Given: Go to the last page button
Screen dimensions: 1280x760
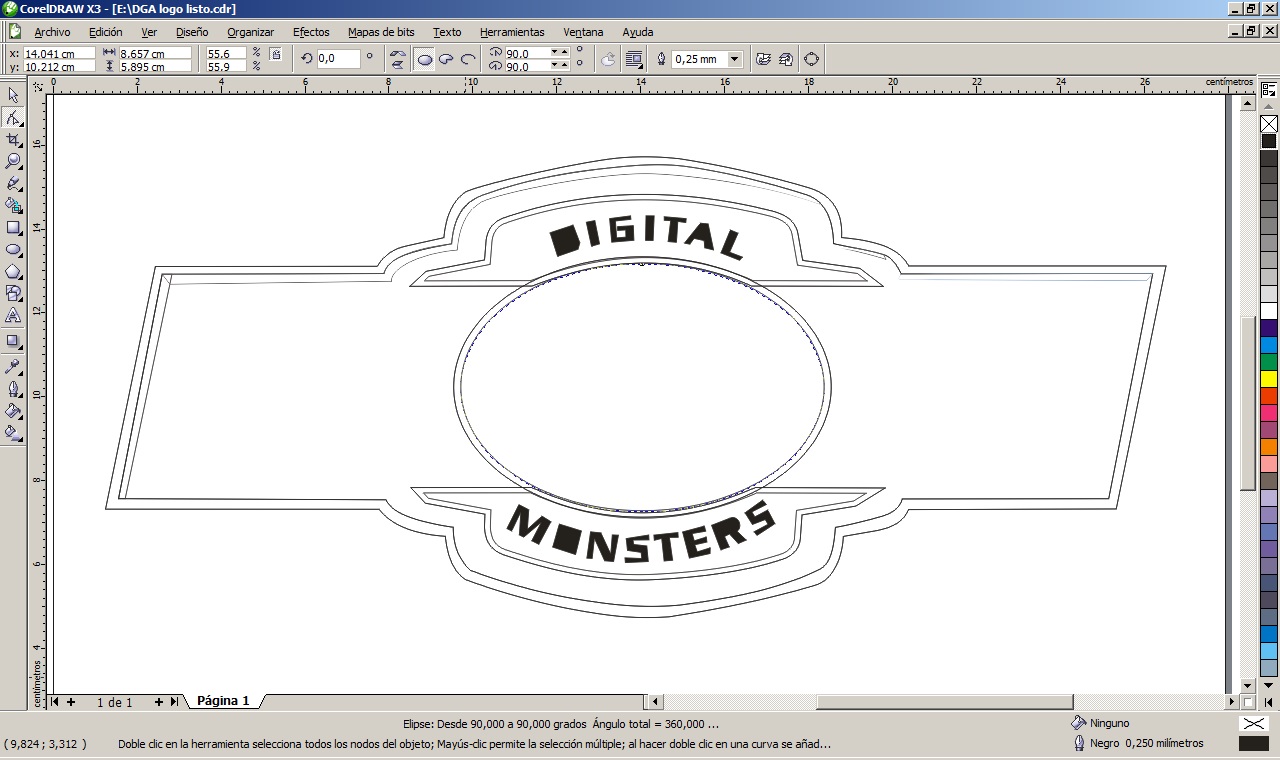Looking at the screenshot, I should point(174,702).
